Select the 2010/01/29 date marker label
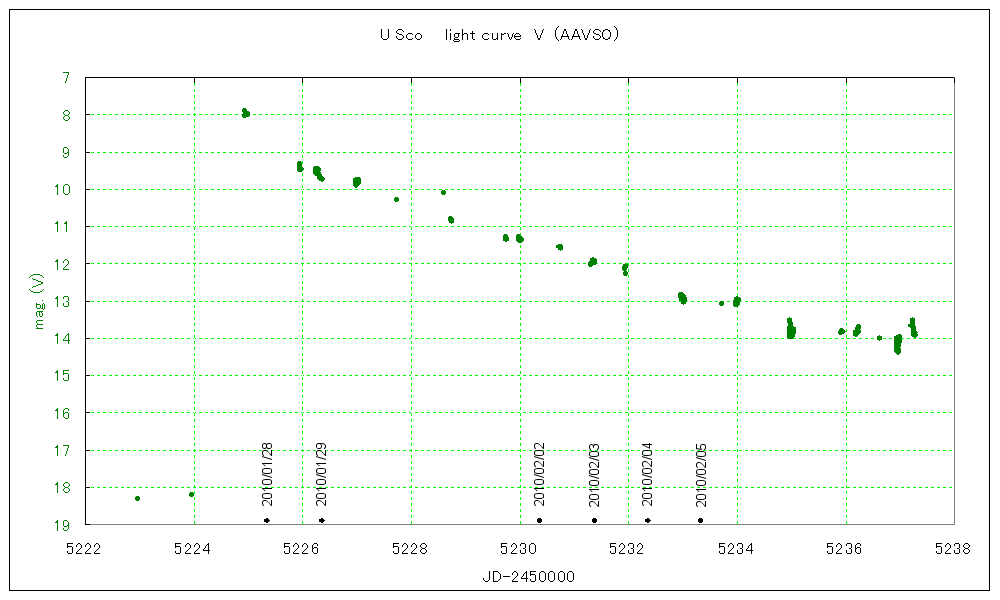Screen dimensions: 1000x600 coord(321,474)
